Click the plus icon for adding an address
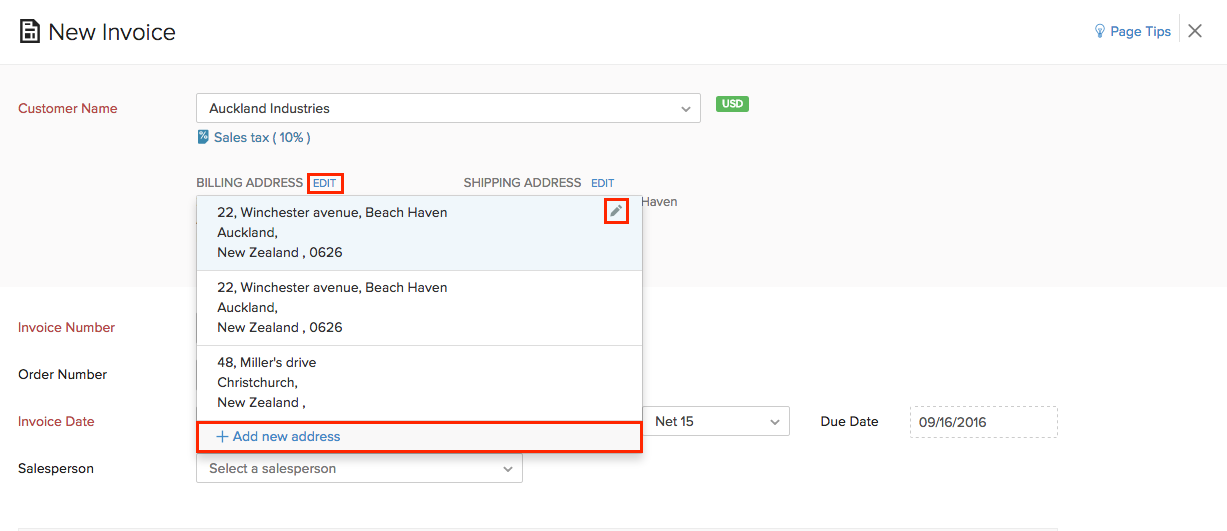 pyautogui.click(x=222, y=436)
